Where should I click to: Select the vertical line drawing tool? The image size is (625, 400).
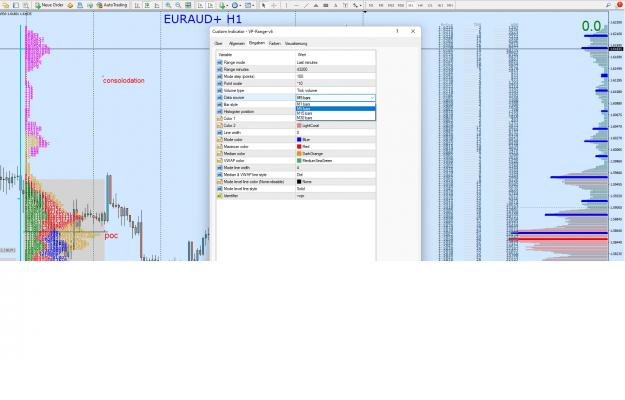tap(286, 5)
